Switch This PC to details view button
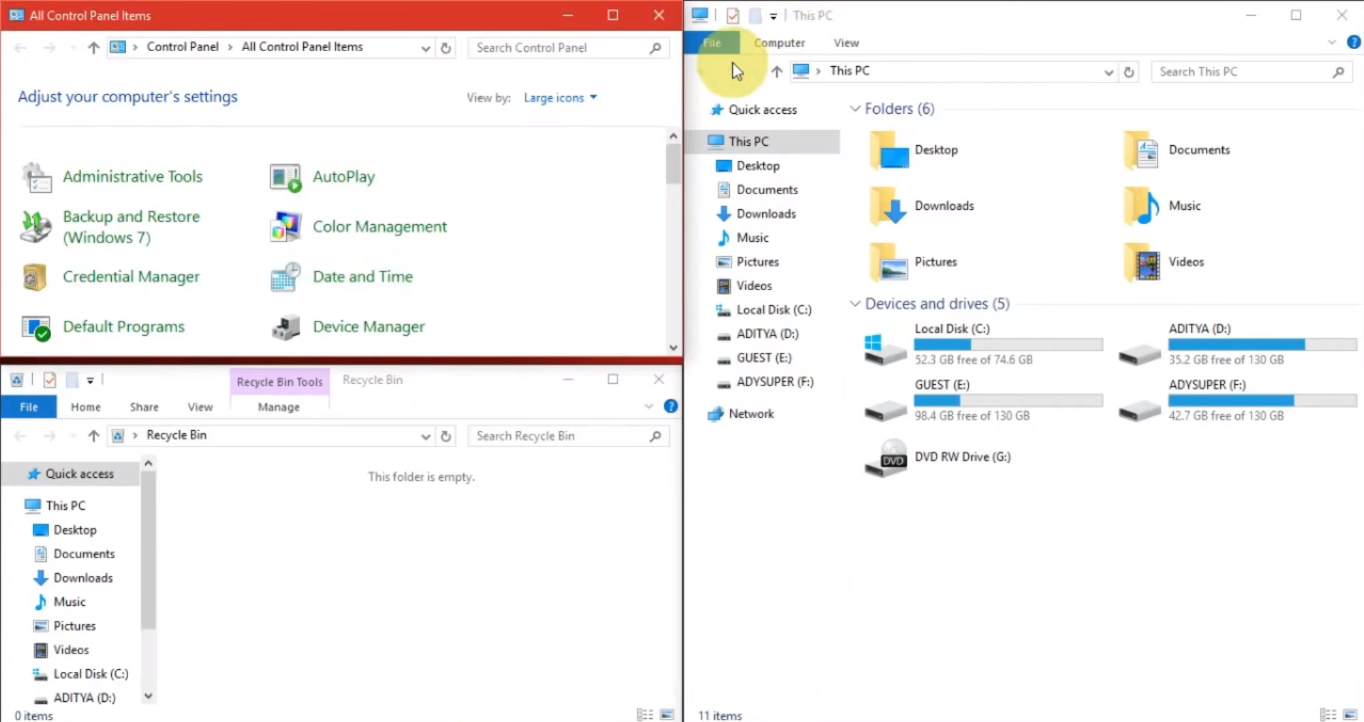This screenshot has width=1364, height=722. click(1327, 715)
